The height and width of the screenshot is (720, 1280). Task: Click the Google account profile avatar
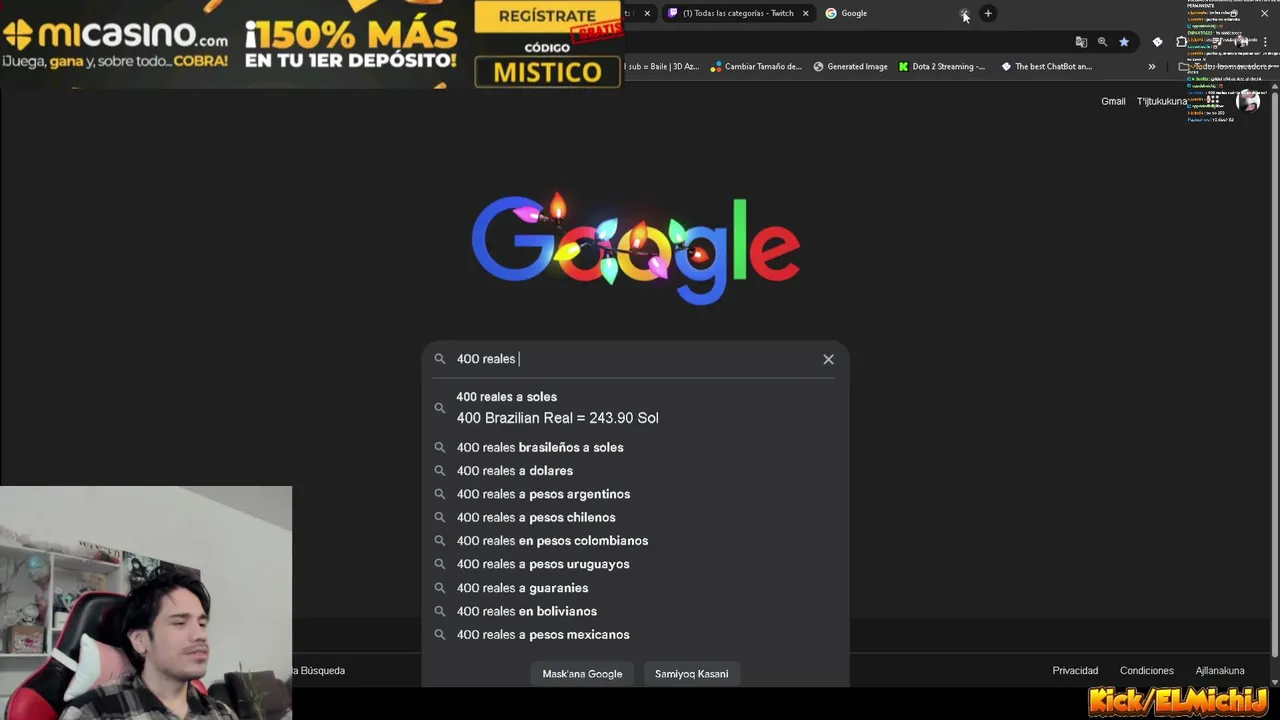pos(1248,101)
